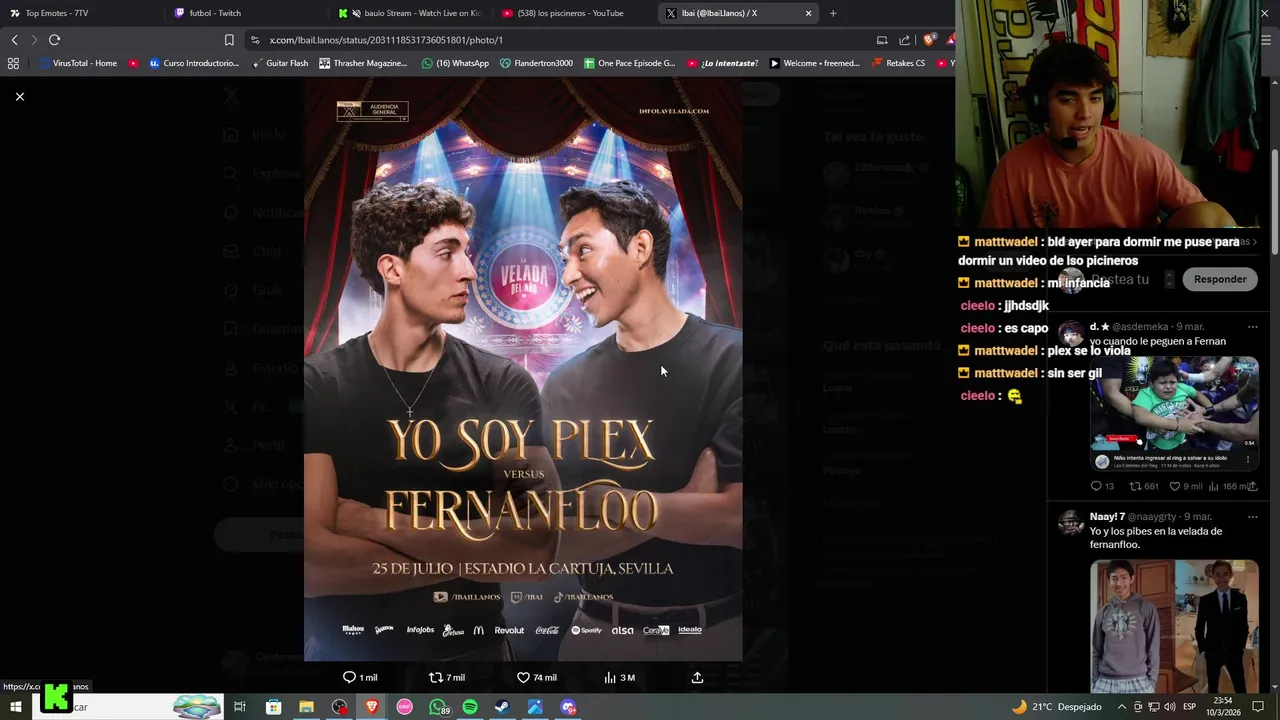The image size is (1280, 720).
Task: Open osu! from the taskbar
Action: point(404,707)
